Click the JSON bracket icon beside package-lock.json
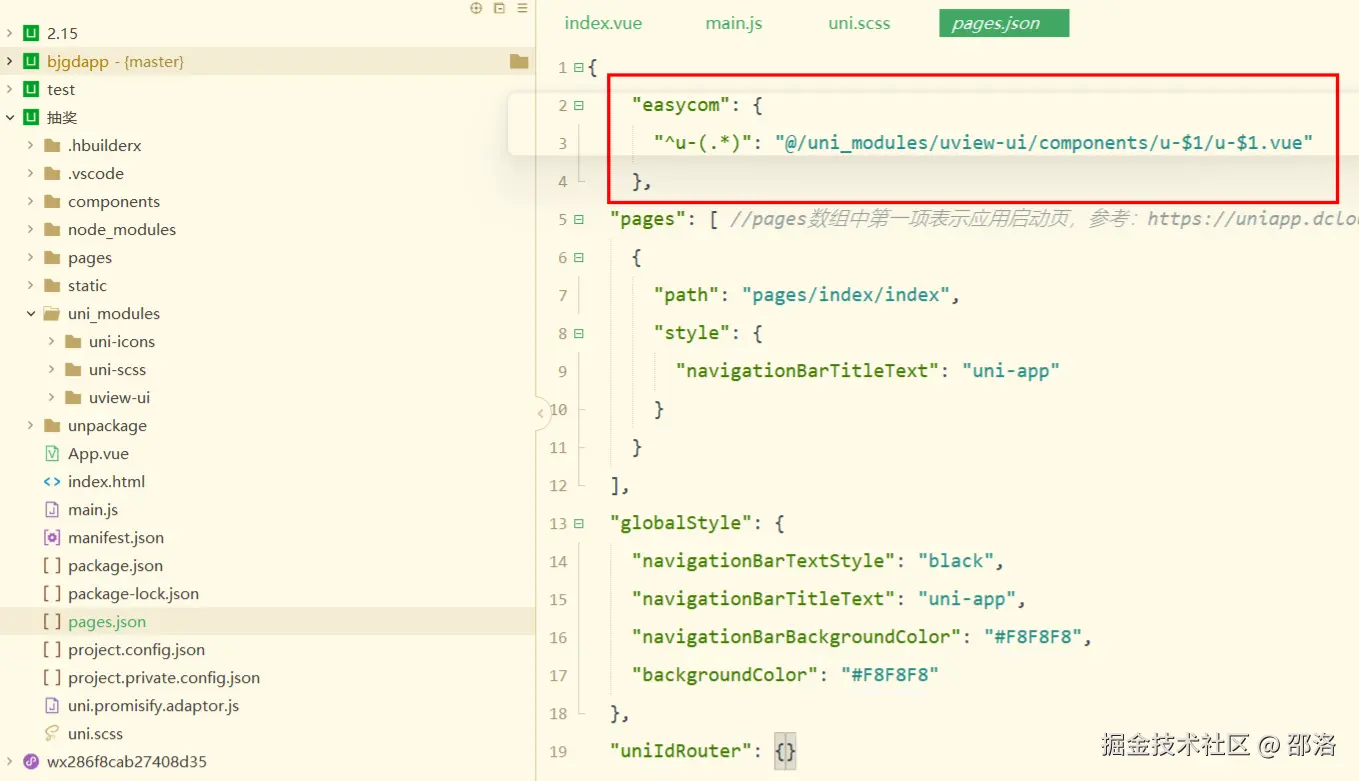The width and height of the screenshot is (1359, 781). coord(52,593)
